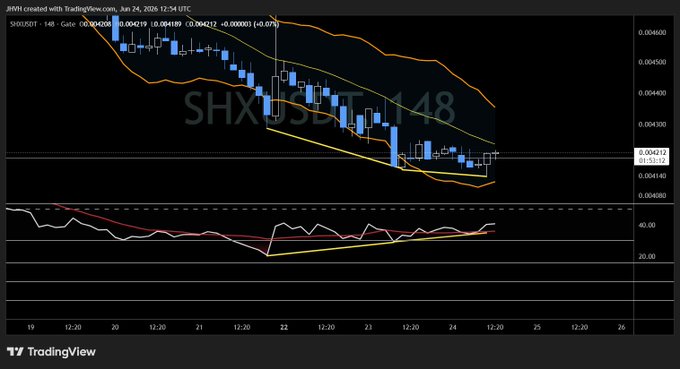Click the 40.00 indicator scale label
The height and width of the screenshot is (369, 680).
[x=647, y=225]
